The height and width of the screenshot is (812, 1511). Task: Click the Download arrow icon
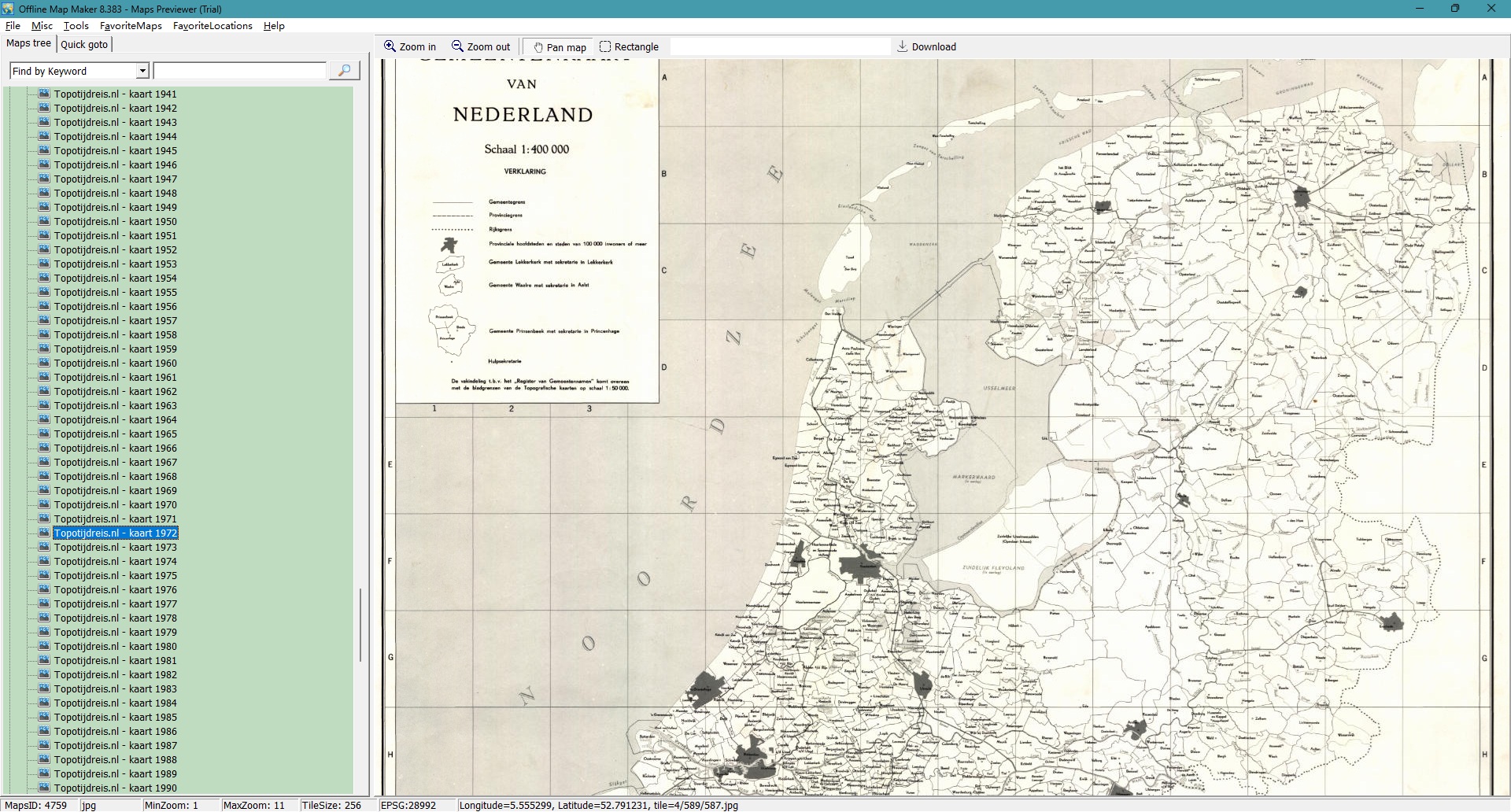click(903, 46)
